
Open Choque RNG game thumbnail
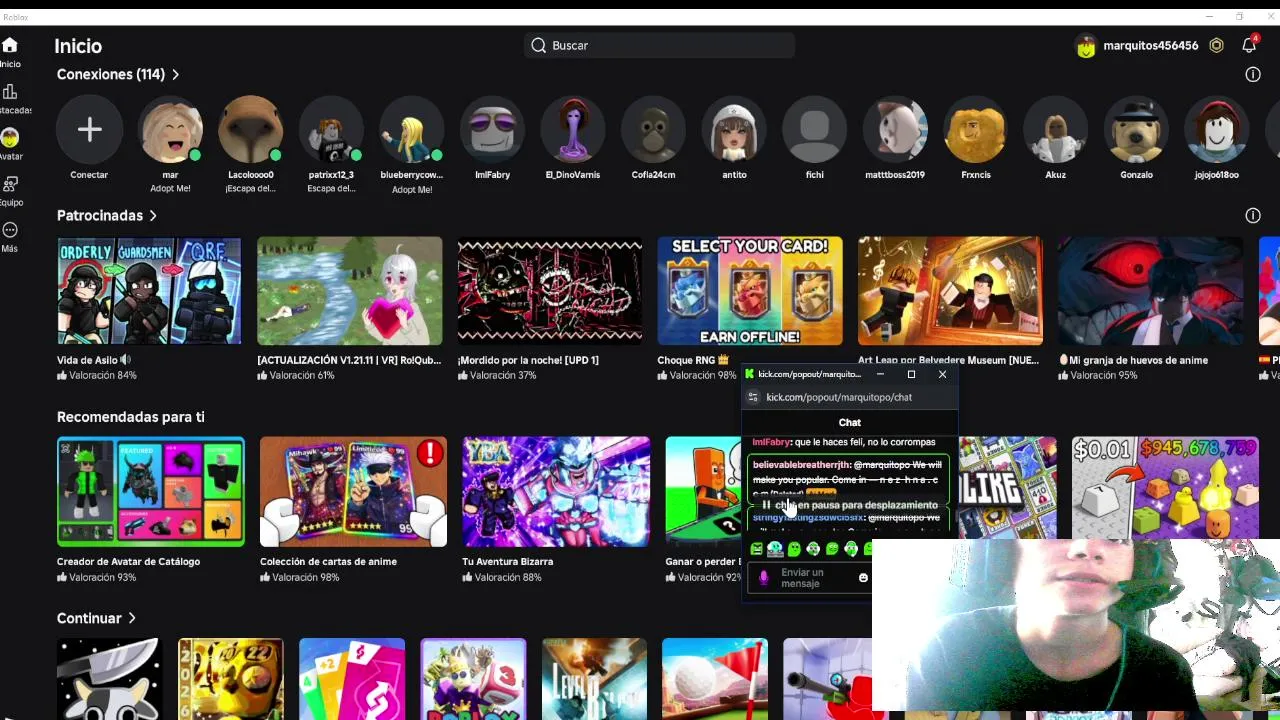point(750,291)
